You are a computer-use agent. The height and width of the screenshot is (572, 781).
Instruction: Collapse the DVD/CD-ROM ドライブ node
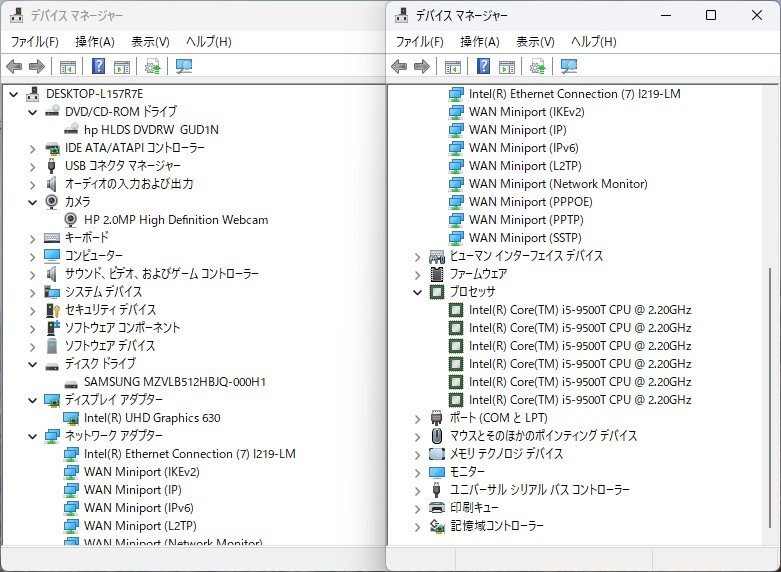point(32,112)
